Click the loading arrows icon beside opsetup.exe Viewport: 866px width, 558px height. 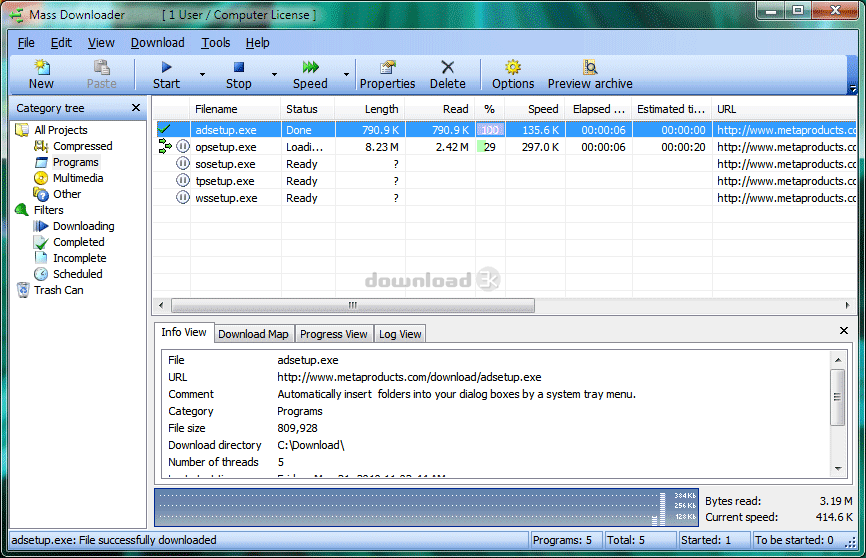tap(165, 146)
